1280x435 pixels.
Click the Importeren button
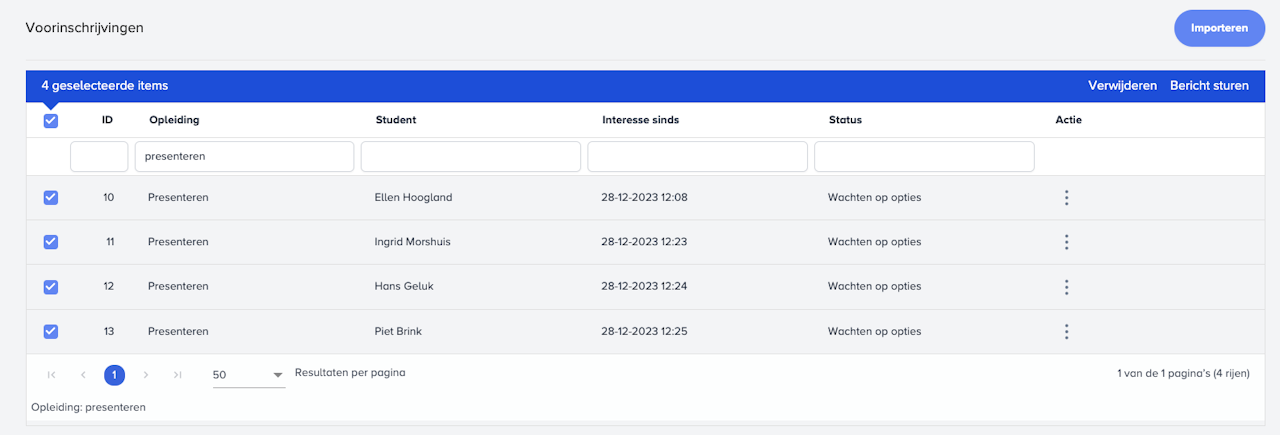point(1219,28)
